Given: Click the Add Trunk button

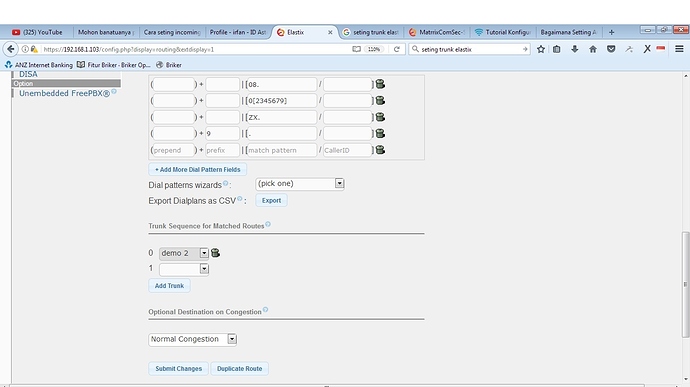Looking at the screenshot, I should tap(169, 286).
